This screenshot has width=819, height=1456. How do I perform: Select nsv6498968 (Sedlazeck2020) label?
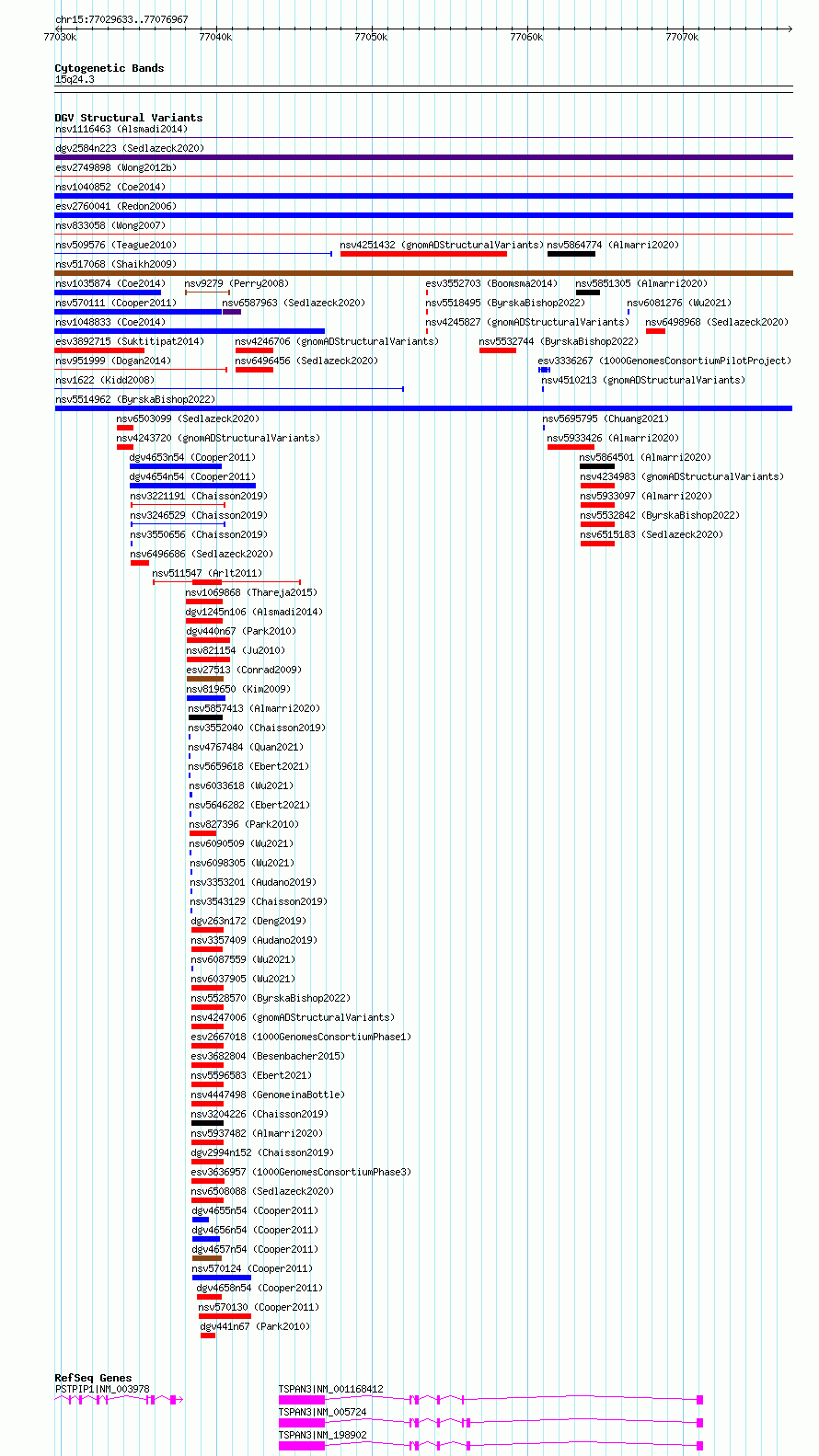[x=717, y=322]
